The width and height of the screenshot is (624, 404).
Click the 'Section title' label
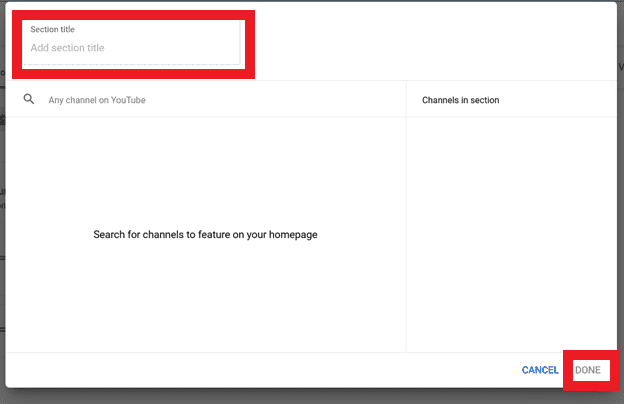click(53, 29)
